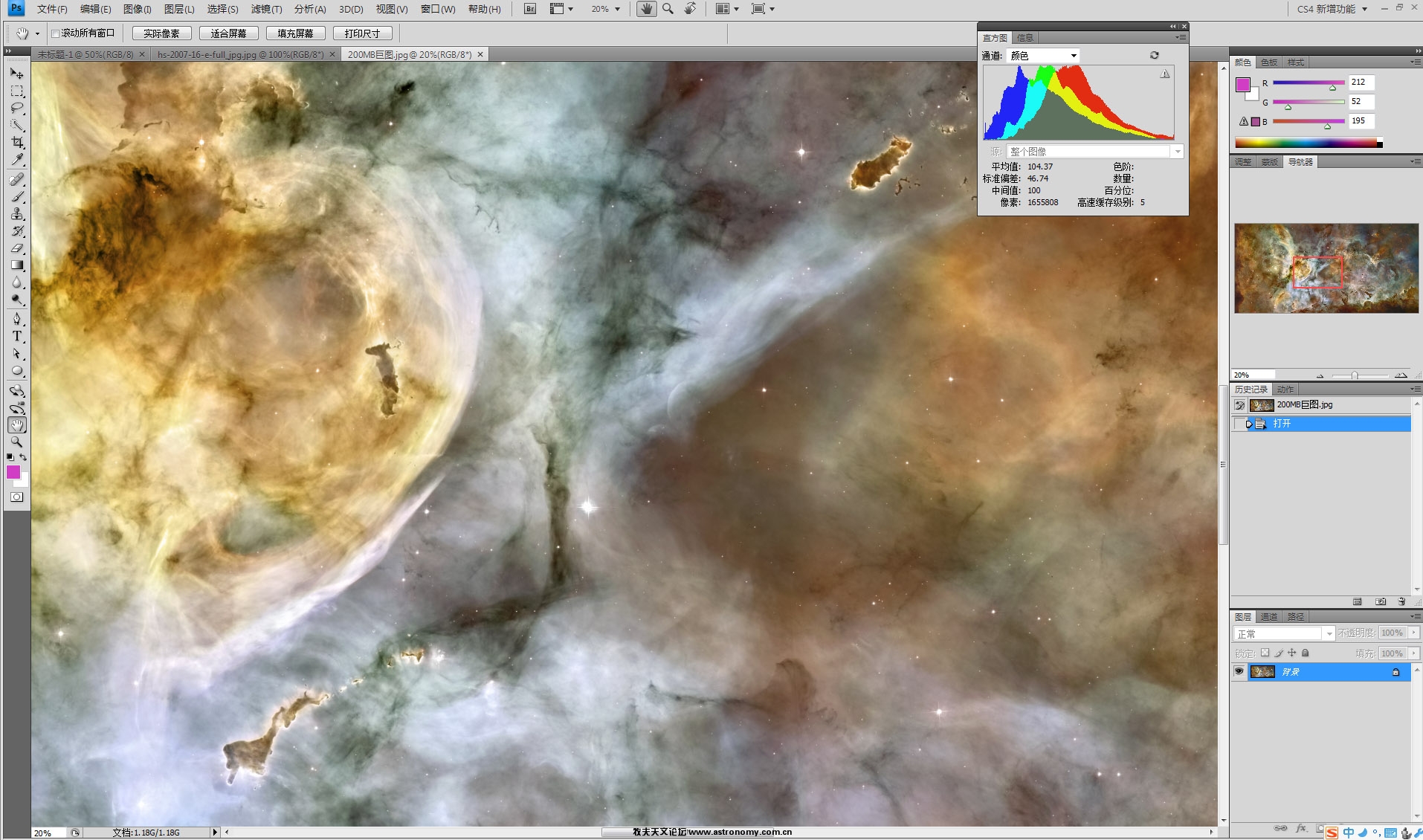1423x840 pixels.
Task: Open the 图像(I) menu
Action: (x=138, y=9)
